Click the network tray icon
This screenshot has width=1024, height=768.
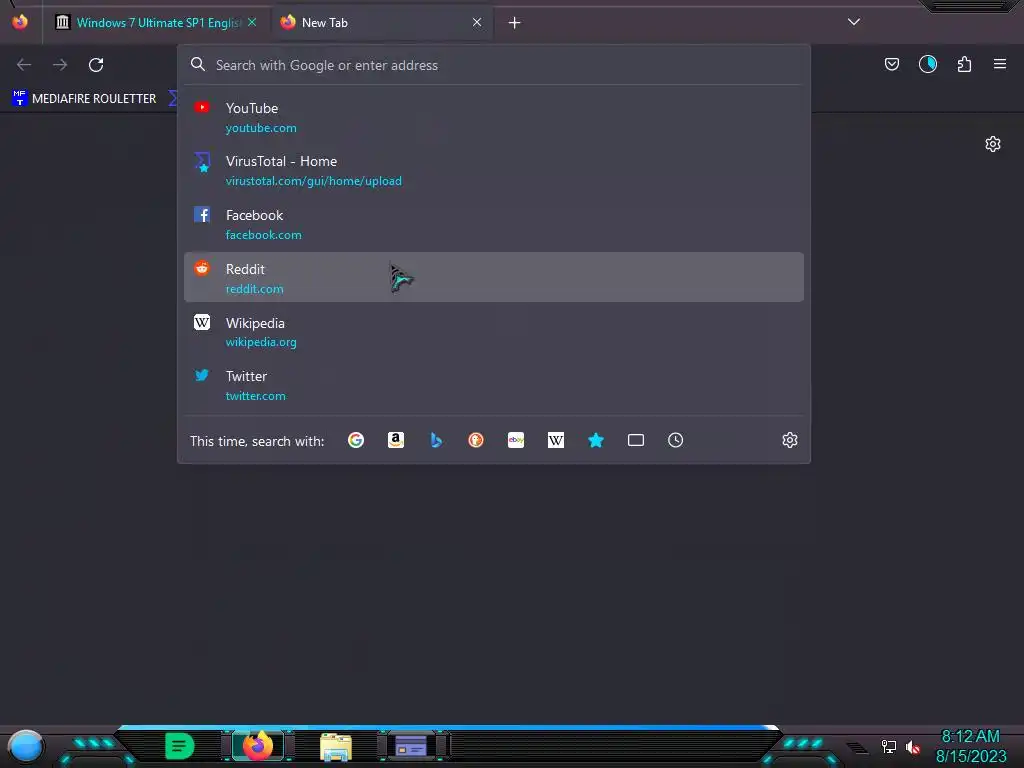pyautogui.click(x=888, y=746)
